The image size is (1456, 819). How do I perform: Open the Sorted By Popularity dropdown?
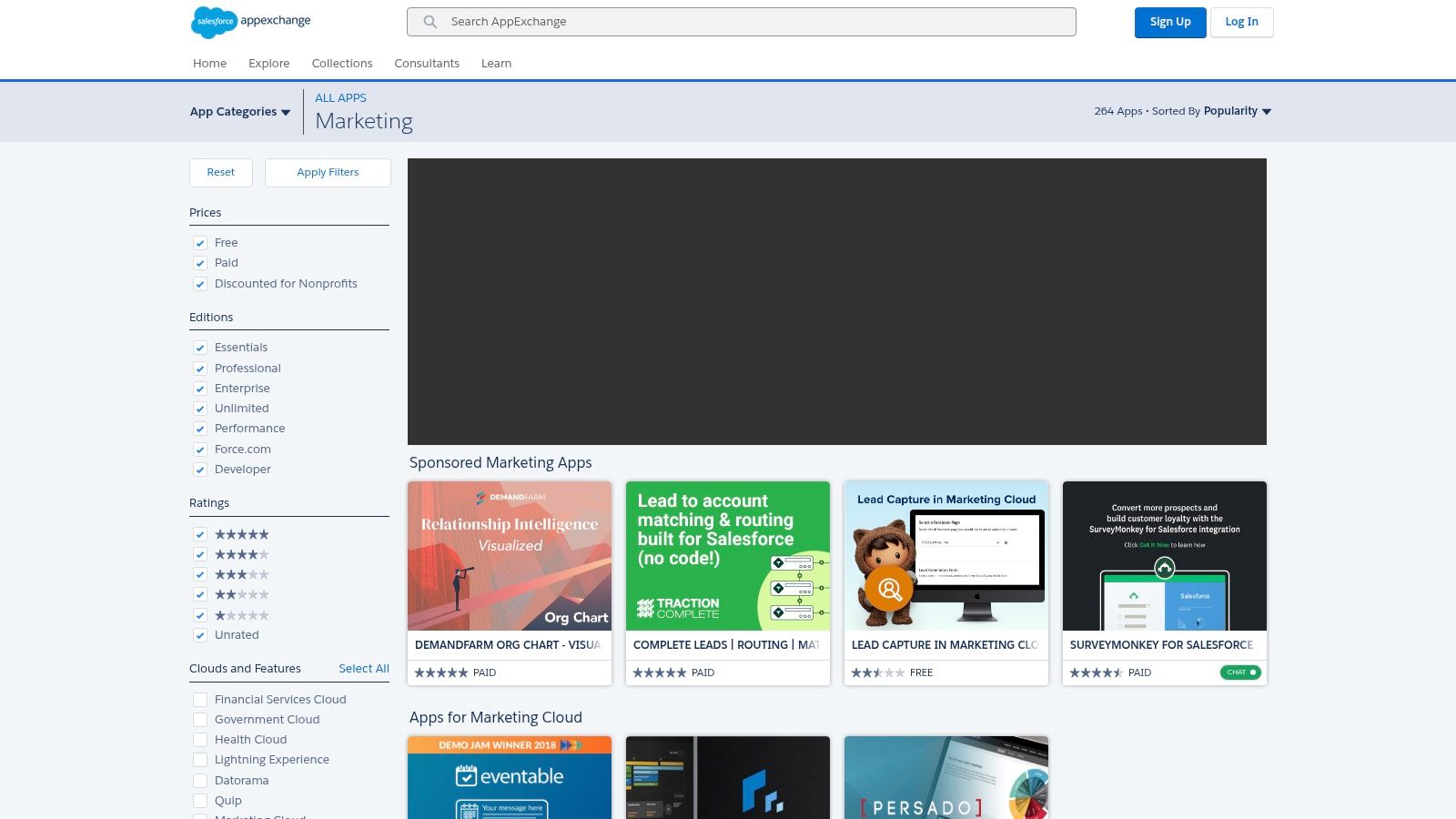1237,111
